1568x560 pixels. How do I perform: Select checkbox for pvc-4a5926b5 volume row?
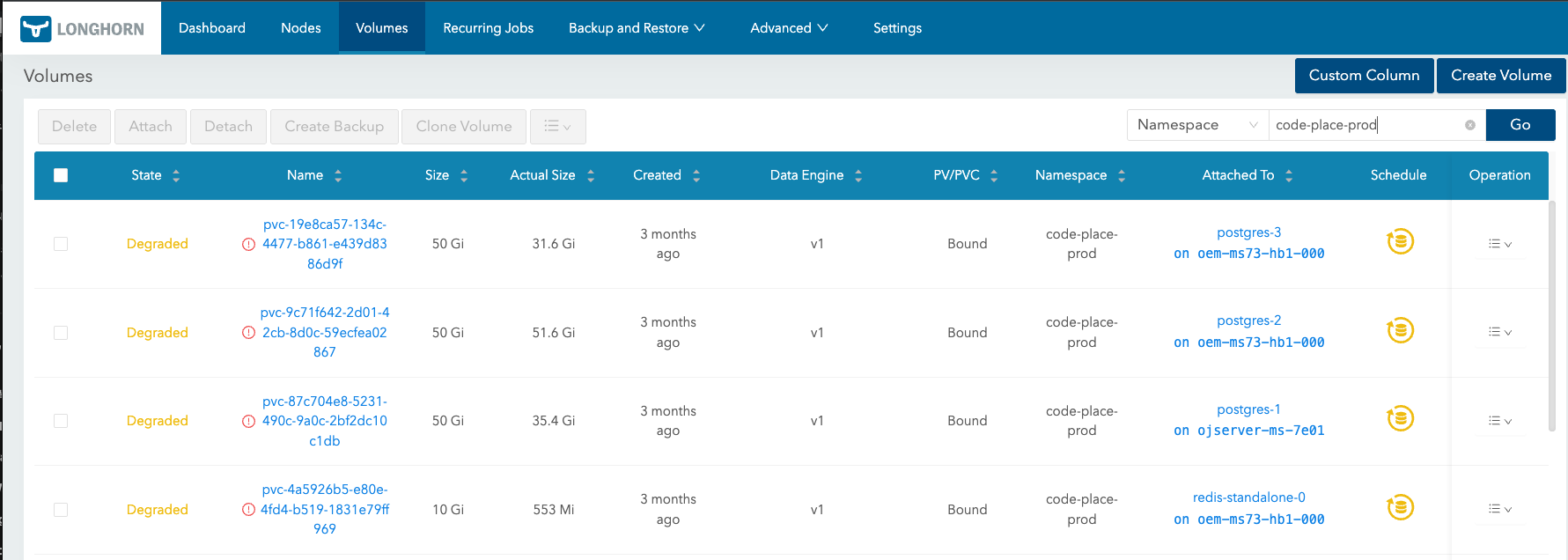click(61, 510)
